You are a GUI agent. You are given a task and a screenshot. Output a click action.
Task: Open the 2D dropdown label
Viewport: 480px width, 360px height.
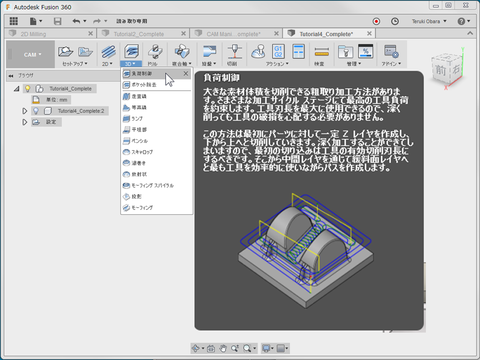[x=107, y=64]
